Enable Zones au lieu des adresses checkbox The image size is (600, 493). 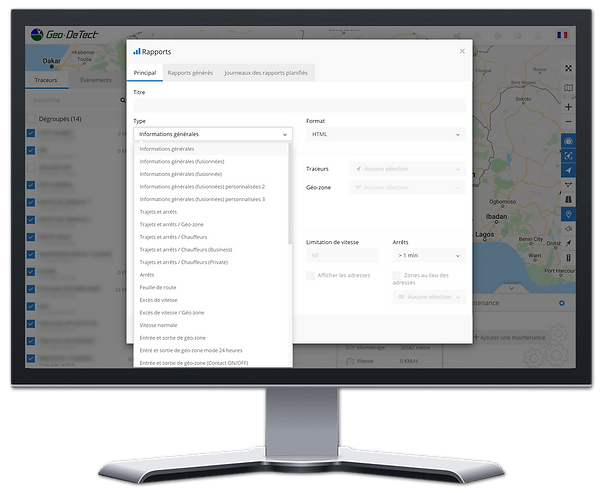[397, 275]
